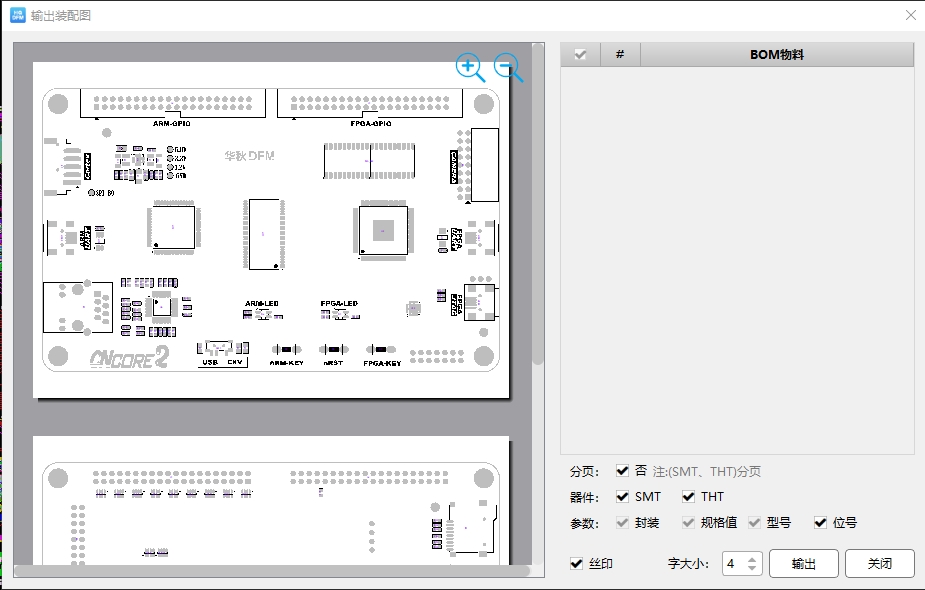Viewport: 925px width, 590px height.
Task: Toggle the 分页 否 checkbox
Action: point(623,471)
